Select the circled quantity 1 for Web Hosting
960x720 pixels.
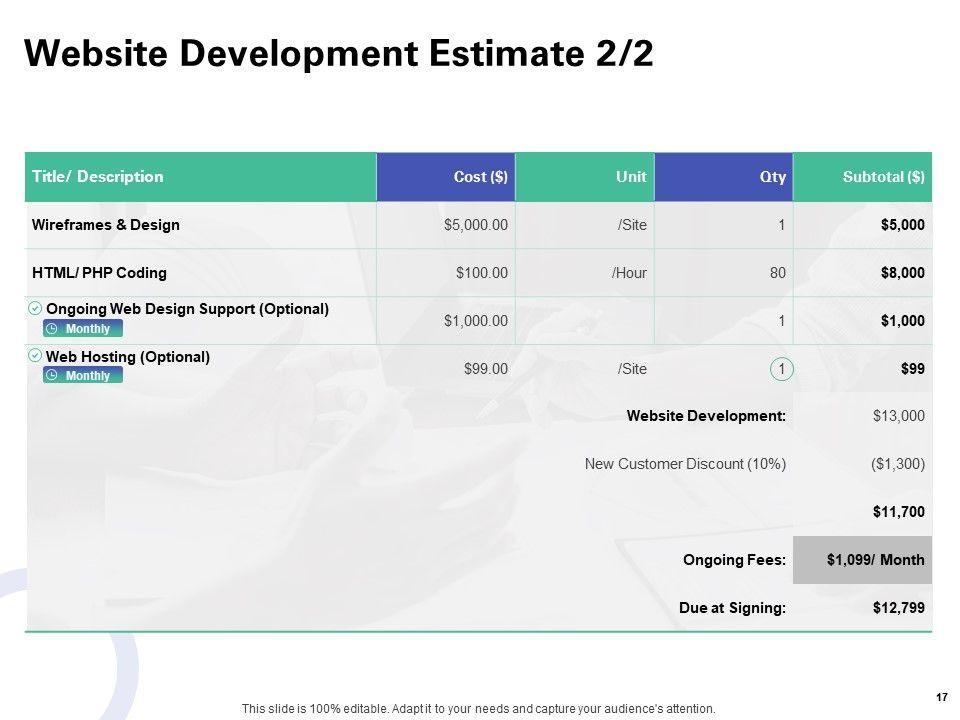(x=781, y=369)
